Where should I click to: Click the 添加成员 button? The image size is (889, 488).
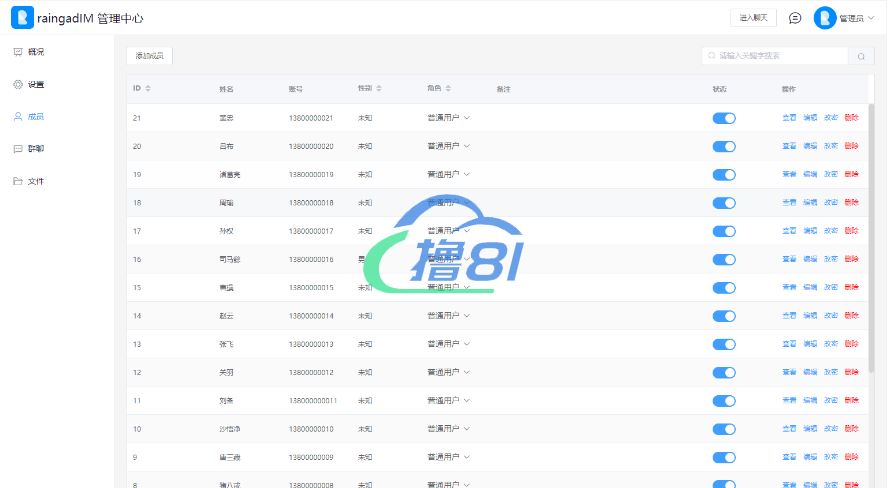coord(150,56)
